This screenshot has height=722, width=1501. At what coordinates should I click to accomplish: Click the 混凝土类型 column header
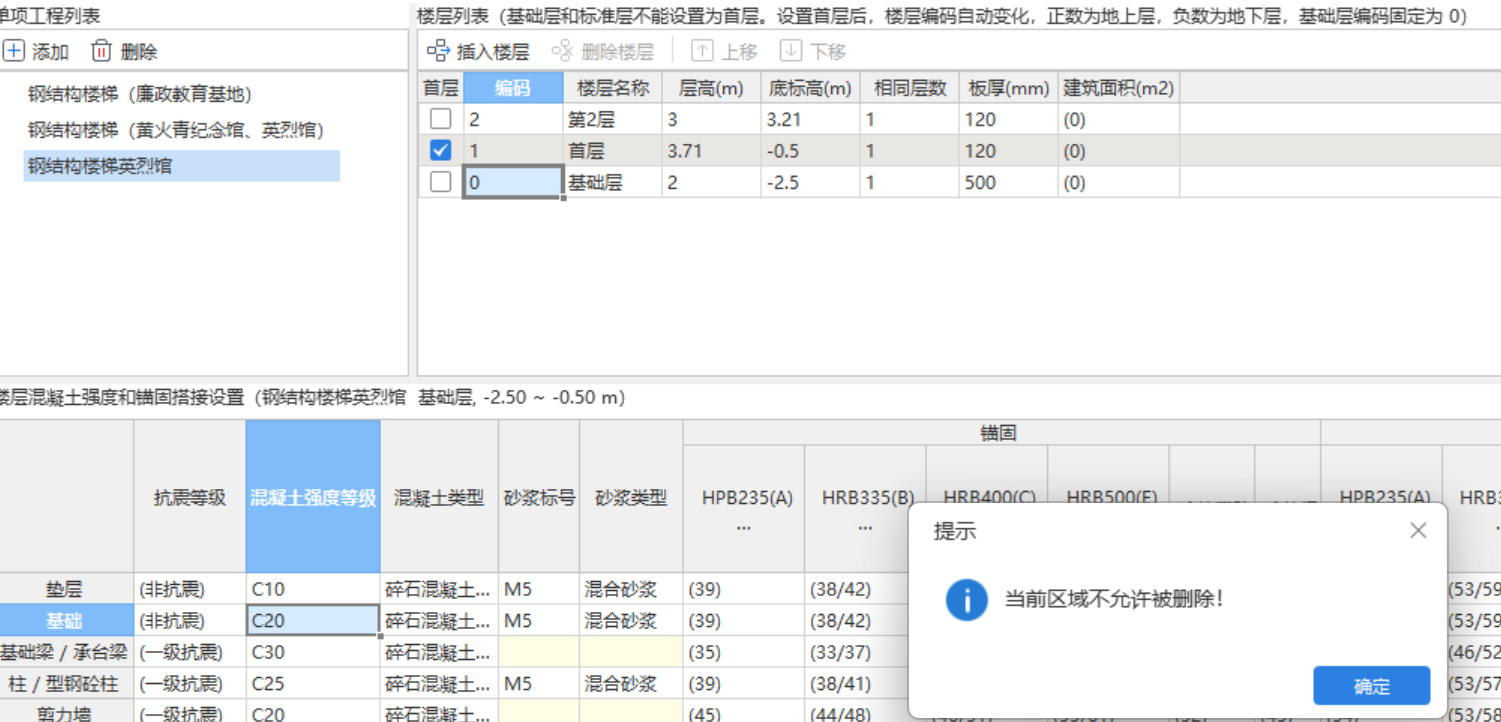tap(439, 497)
